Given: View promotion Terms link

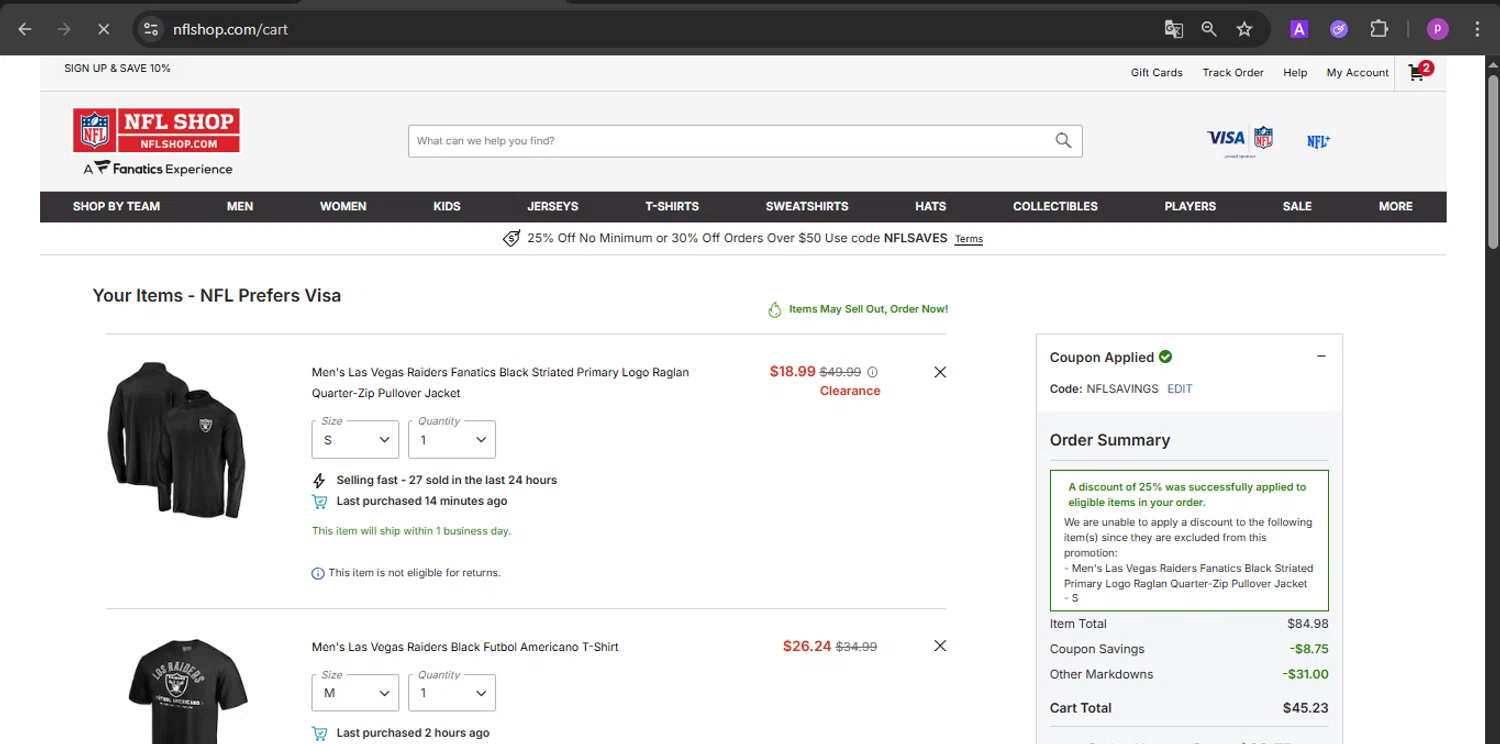Looking at the screenshot, I should click(969, 239).
